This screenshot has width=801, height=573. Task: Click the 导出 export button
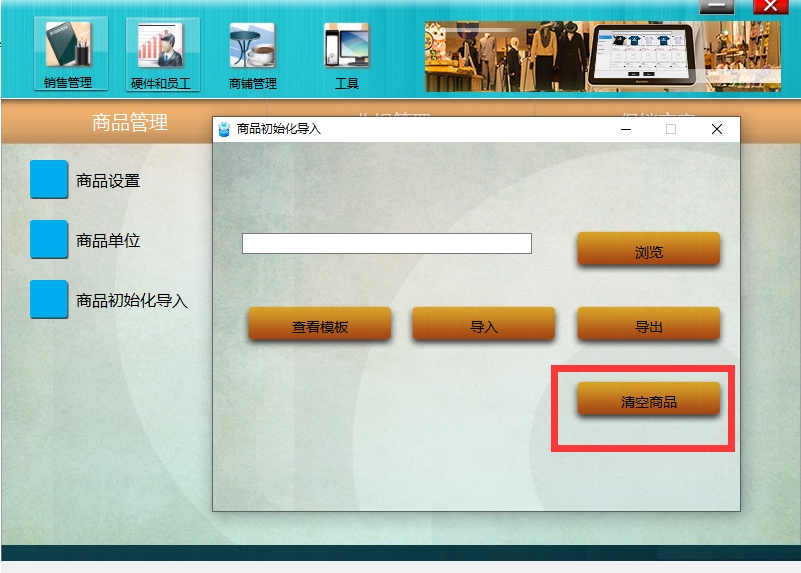click(649, 323)
